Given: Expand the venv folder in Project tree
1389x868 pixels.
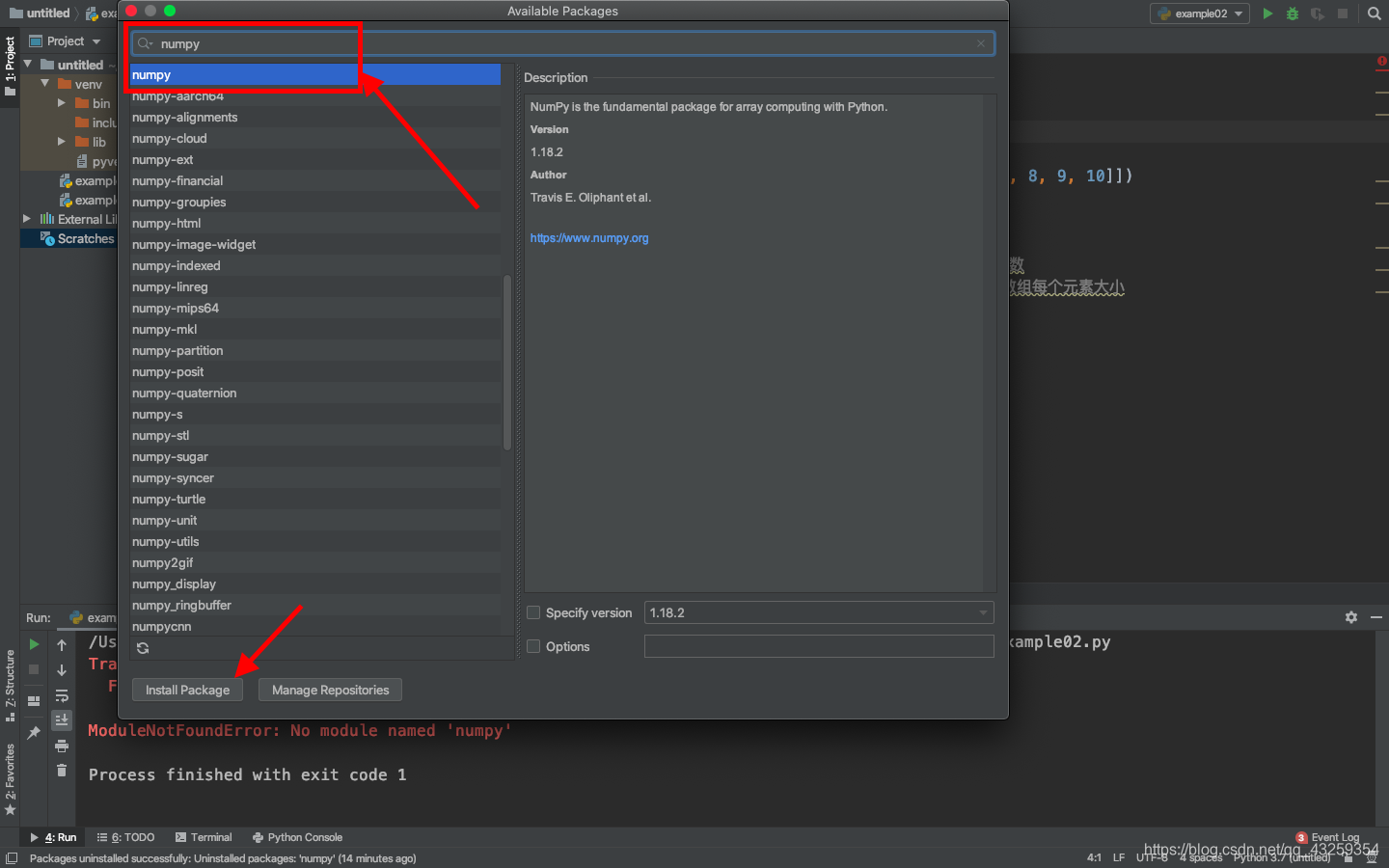Looking at the screenshot, I should point(43,84).
